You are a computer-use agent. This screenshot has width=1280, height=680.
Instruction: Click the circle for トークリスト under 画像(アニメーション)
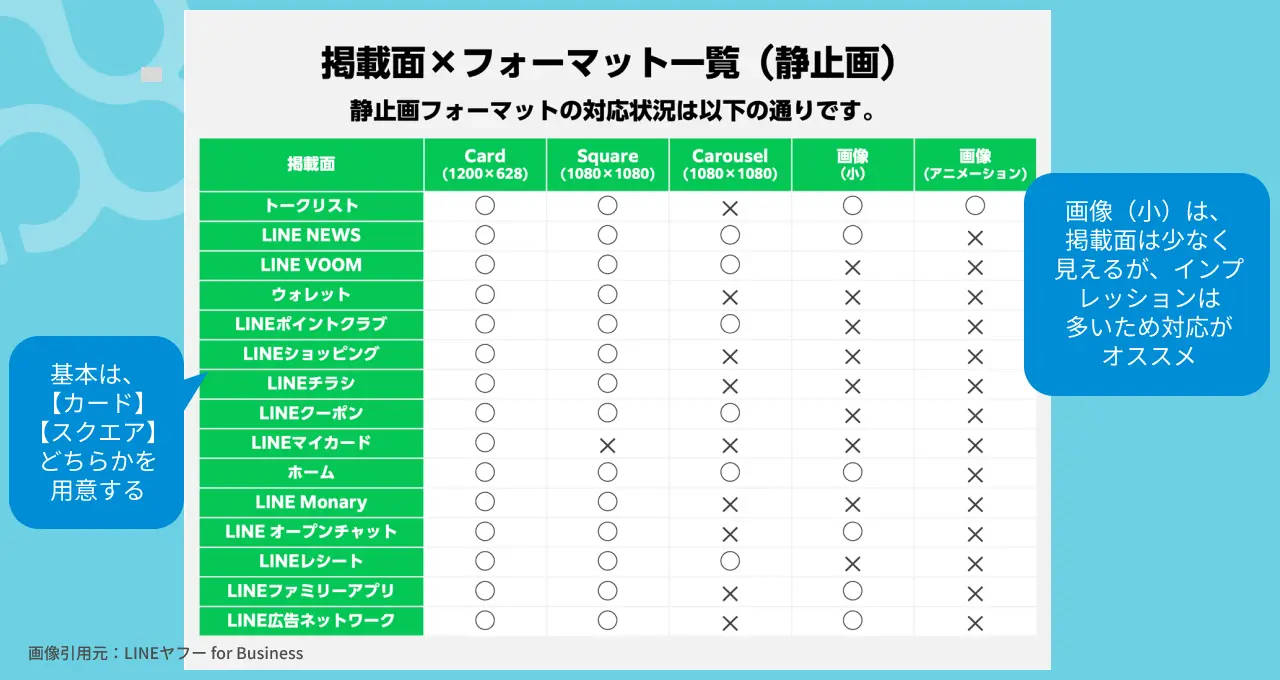[975, 205]
